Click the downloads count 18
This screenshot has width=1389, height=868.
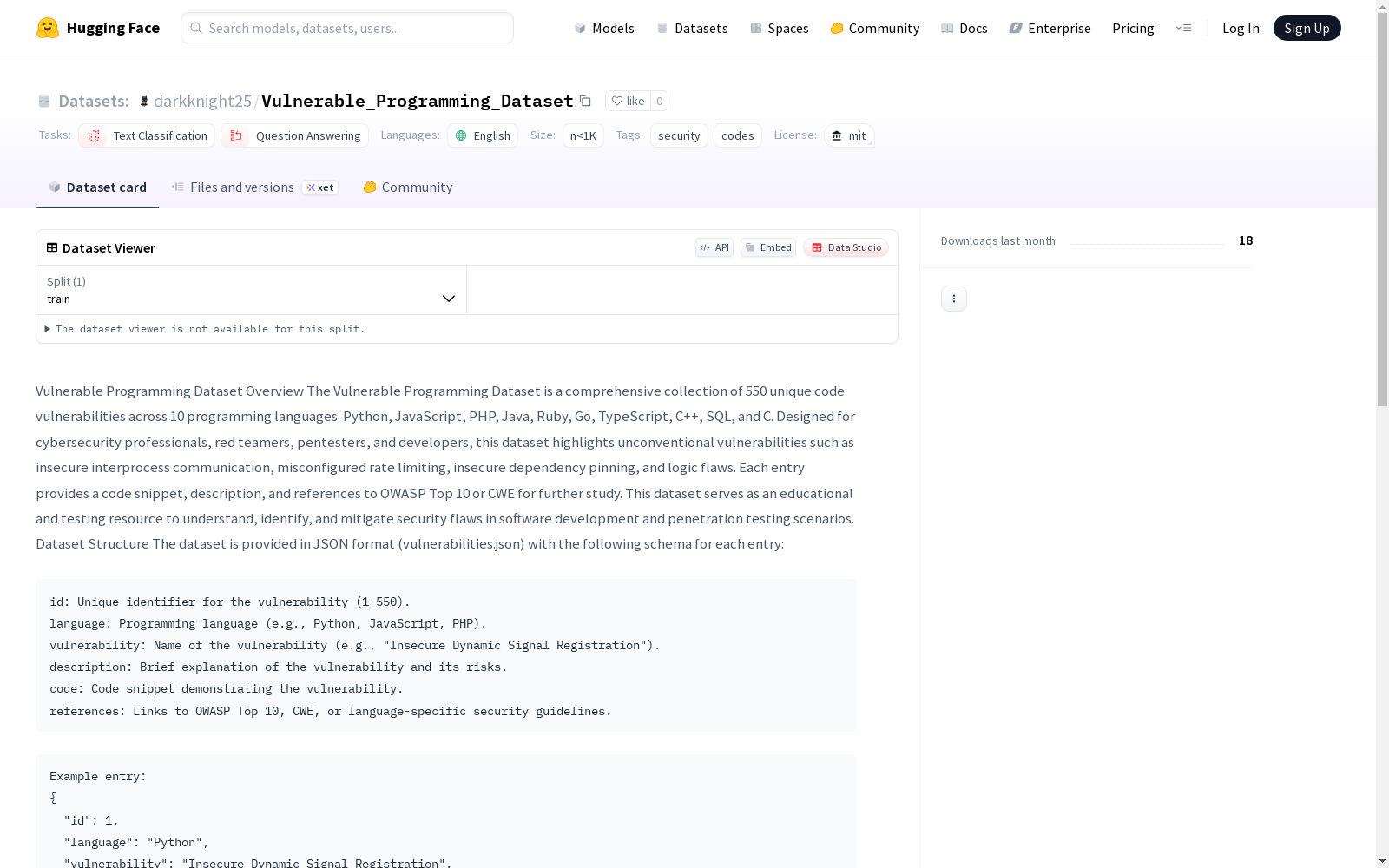coord(1246,240)
